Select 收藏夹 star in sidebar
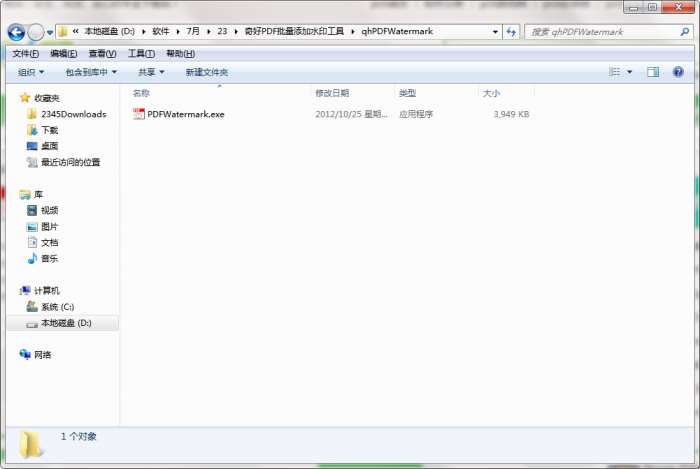The width and height of the screenshot is (700, 469). click(x=25, y=98)
